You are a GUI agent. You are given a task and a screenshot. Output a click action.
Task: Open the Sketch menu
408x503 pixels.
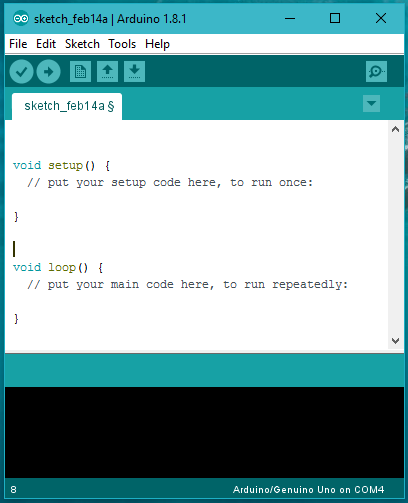82,44
